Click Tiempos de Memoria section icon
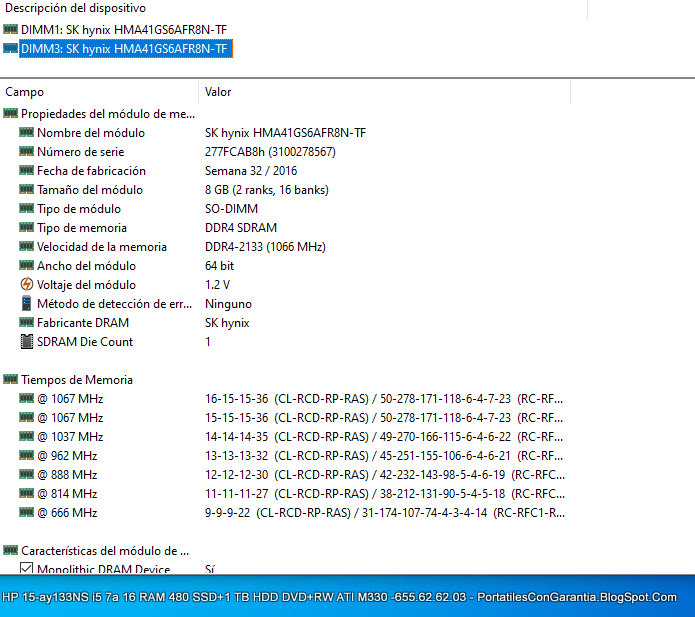 [x=11, y=380]
